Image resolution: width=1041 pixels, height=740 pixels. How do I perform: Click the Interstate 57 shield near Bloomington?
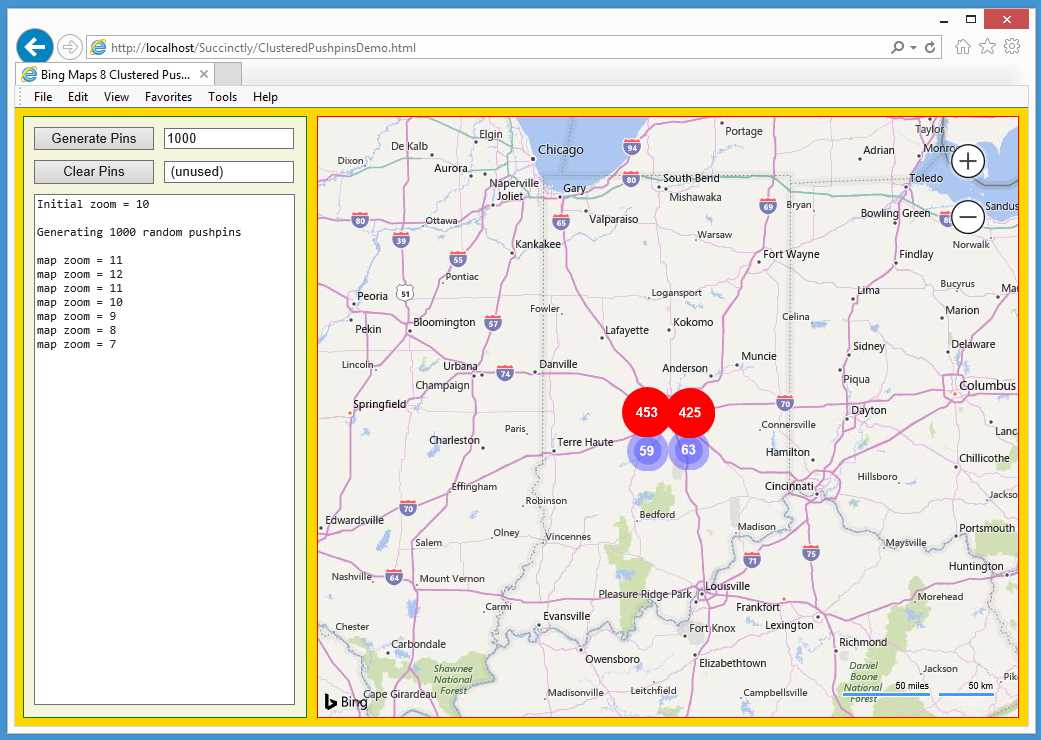tap(493, 323)
